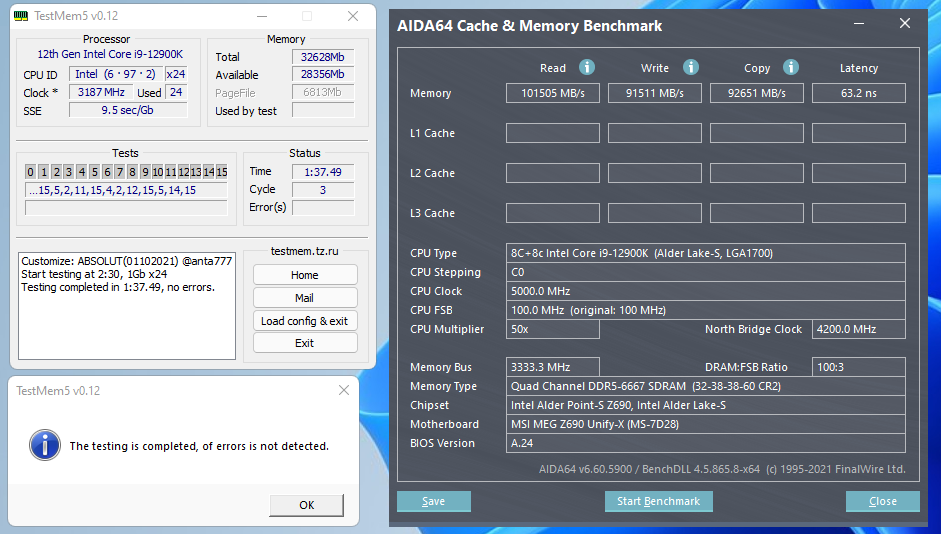
Task: Click the processor name i9-12900K in TestMem5
Action: pos(110,54)
